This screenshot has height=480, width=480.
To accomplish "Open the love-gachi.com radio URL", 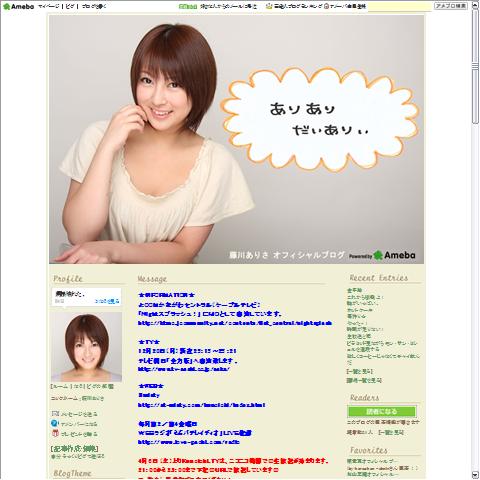I will [189, 442].
